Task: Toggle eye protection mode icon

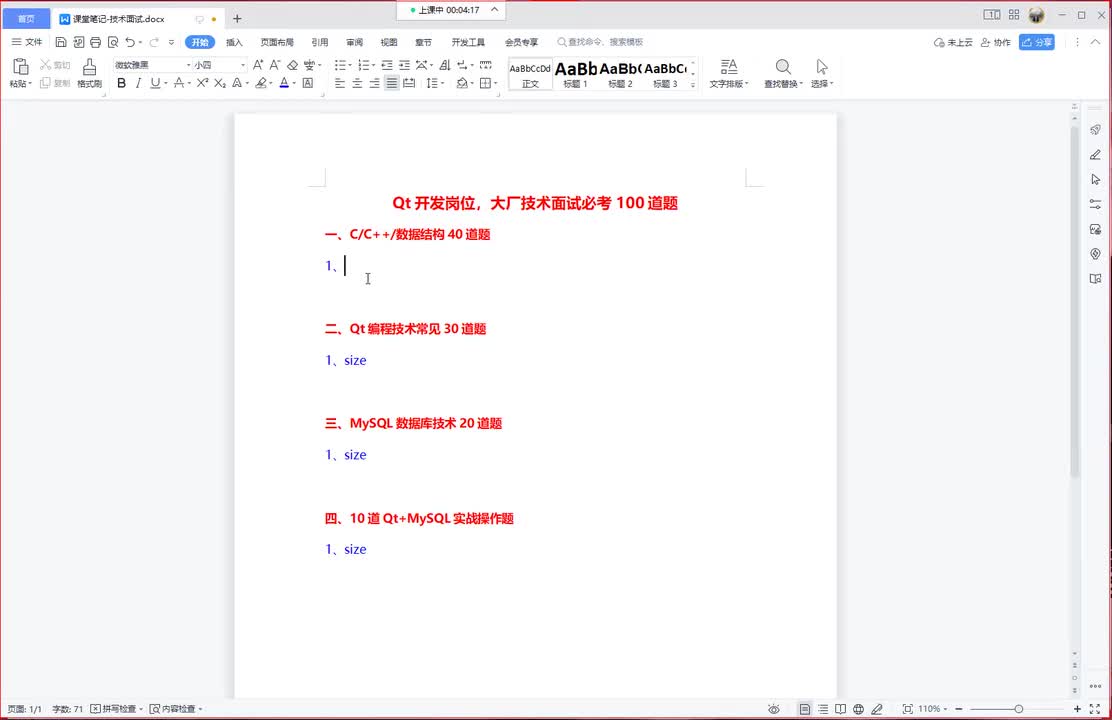Action: [774, 709]
